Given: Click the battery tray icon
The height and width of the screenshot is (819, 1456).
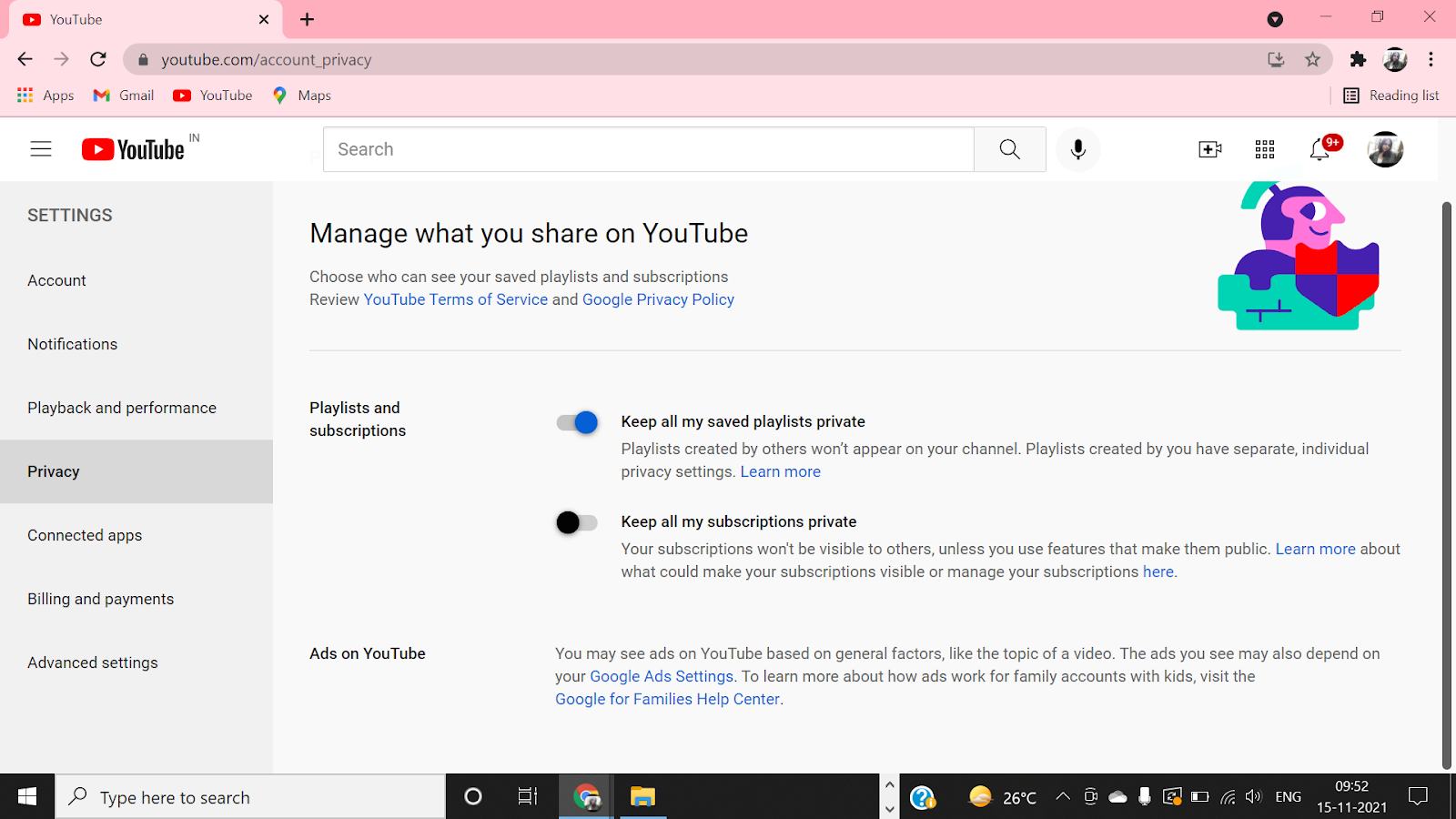Looking at the screenshot, I should pyautogui.click(x=1199, y=797).
